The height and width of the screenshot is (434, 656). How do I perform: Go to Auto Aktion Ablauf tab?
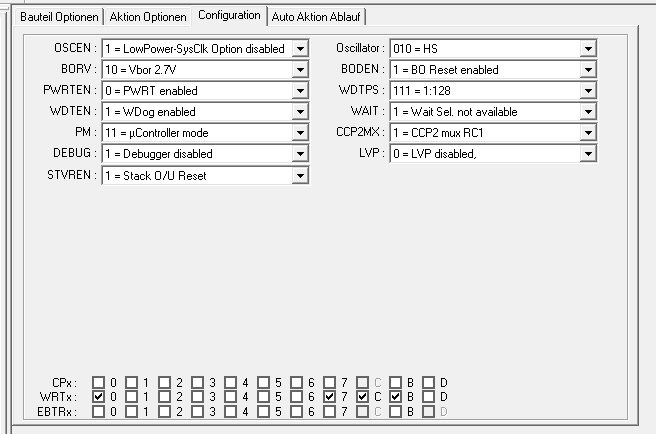tap(316, 17)
